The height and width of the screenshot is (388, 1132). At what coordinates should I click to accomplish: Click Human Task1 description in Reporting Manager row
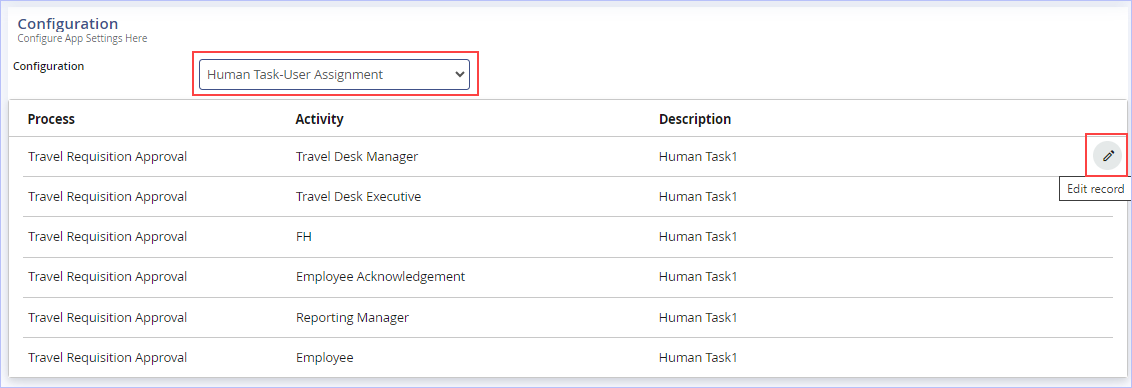tap(698, 317)
